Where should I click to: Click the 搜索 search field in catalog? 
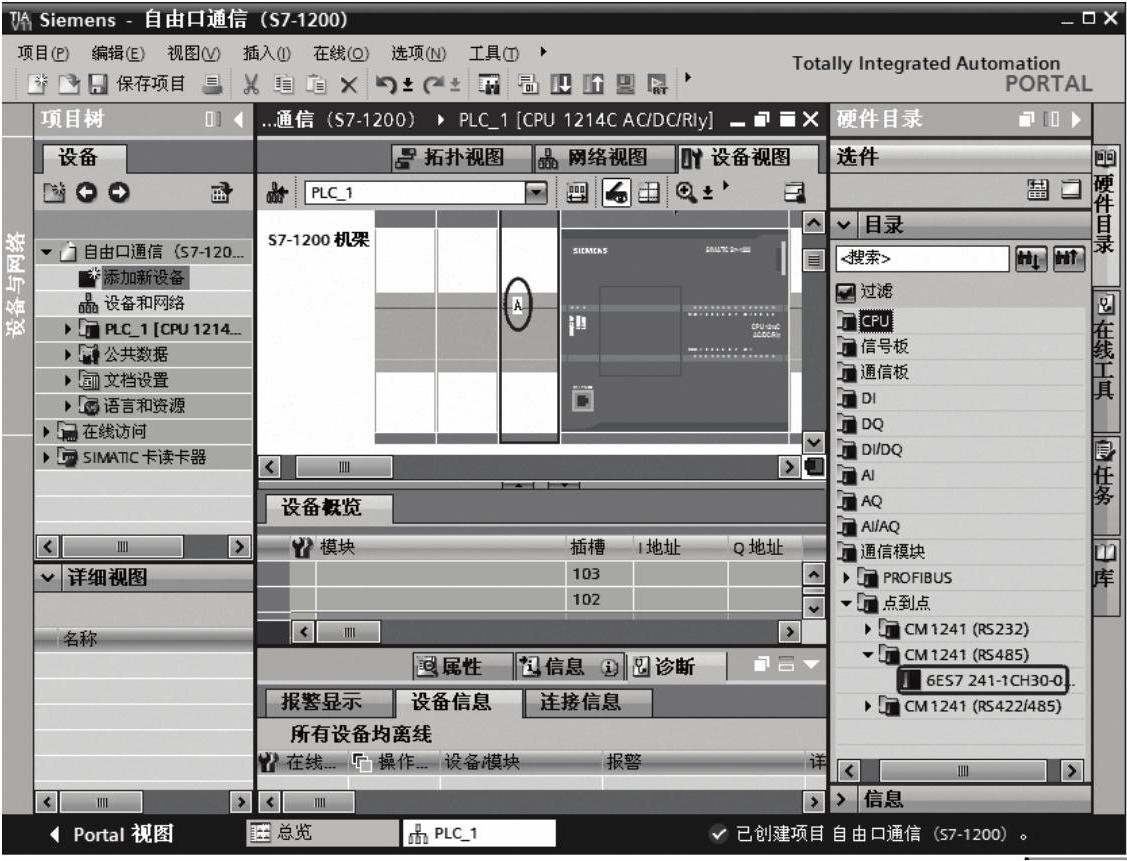point(923,258)
